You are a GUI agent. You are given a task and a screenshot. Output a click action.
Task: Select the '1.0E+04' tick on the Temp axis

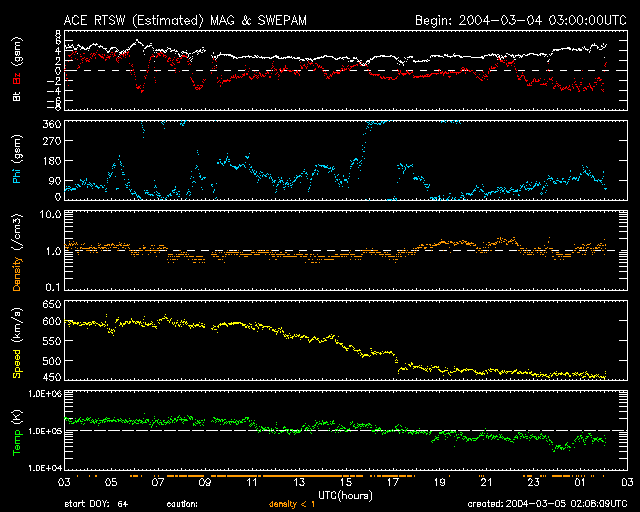(x=45, y=468)
